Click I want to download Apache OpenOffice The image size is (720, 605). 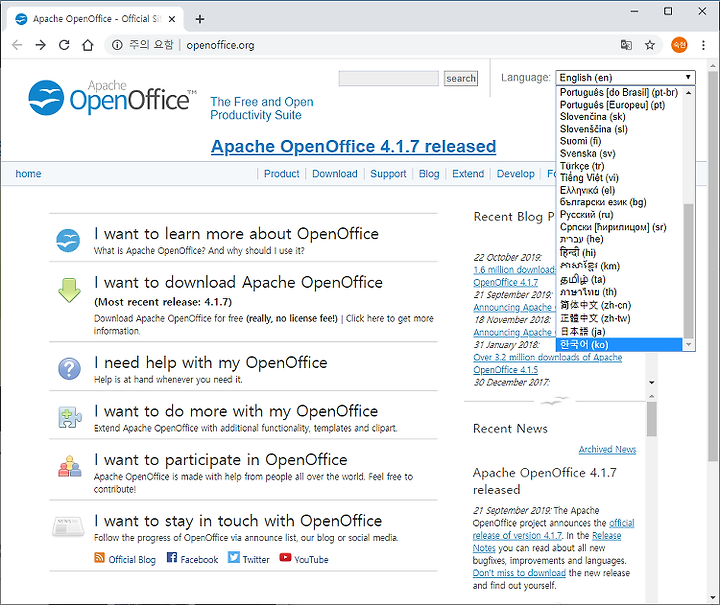(x=238, y=282)
